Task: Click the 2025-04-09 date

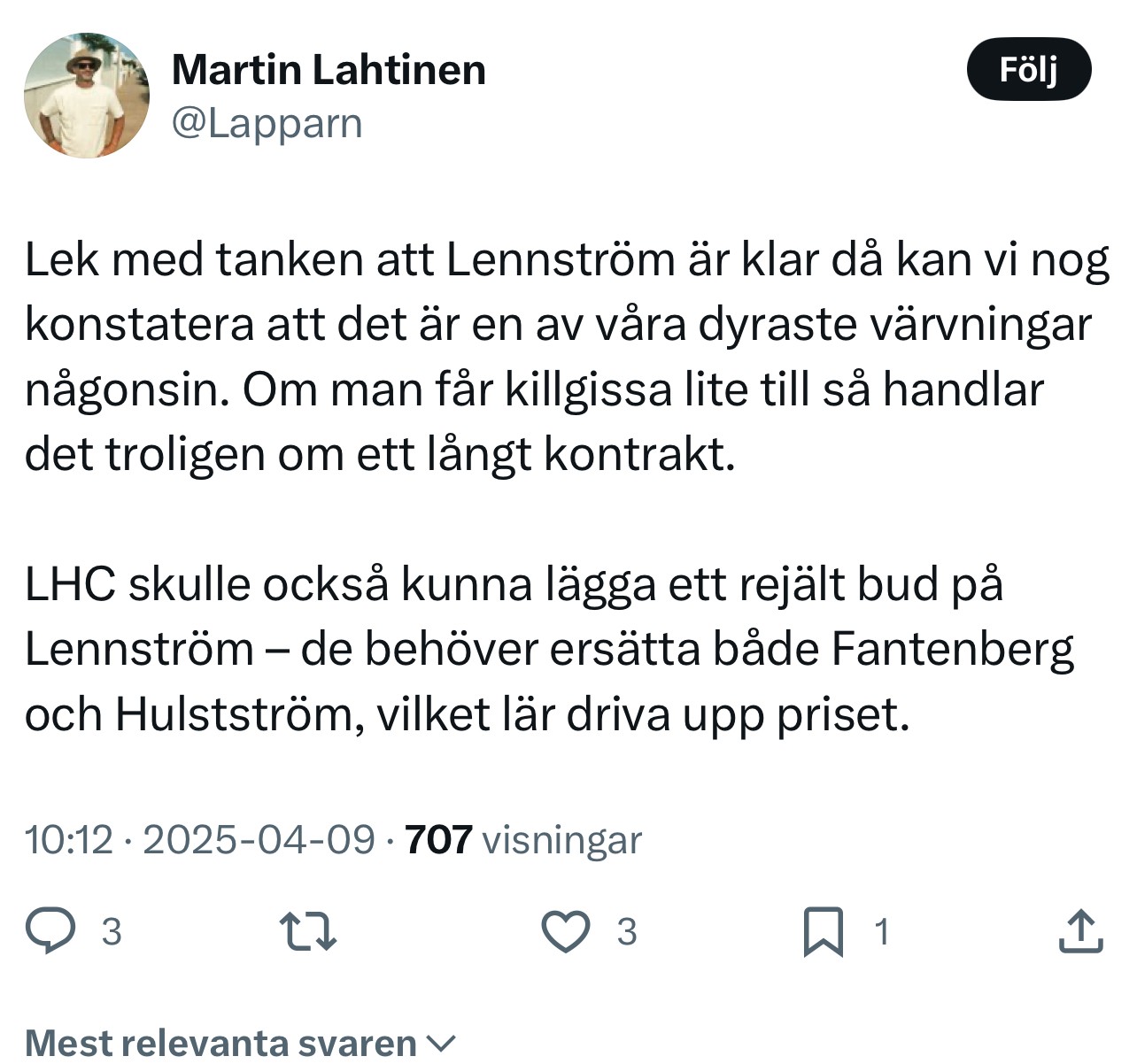Action: pos(259,839)
